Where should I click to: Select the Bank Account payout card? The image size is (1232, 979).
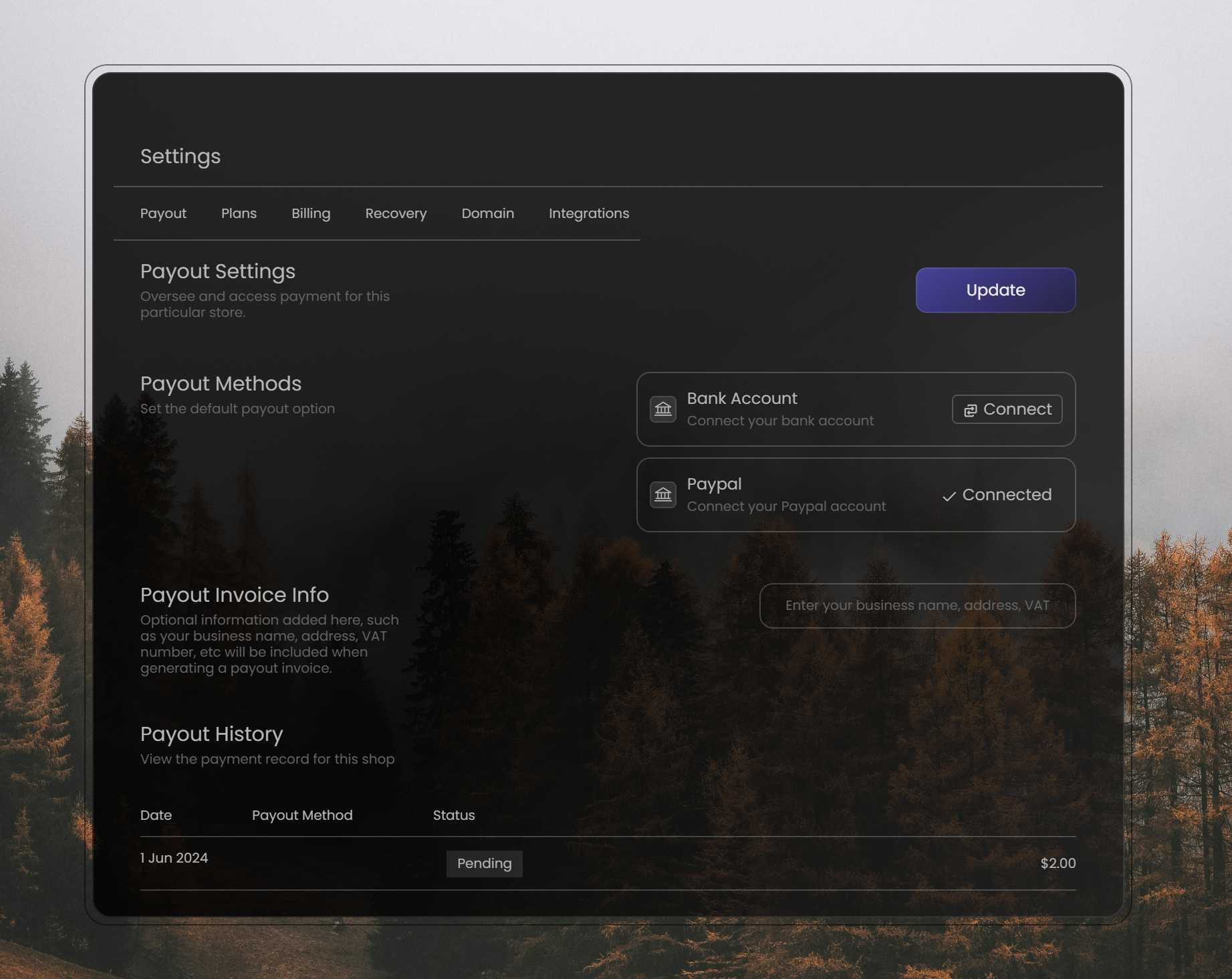click(856, 409)
